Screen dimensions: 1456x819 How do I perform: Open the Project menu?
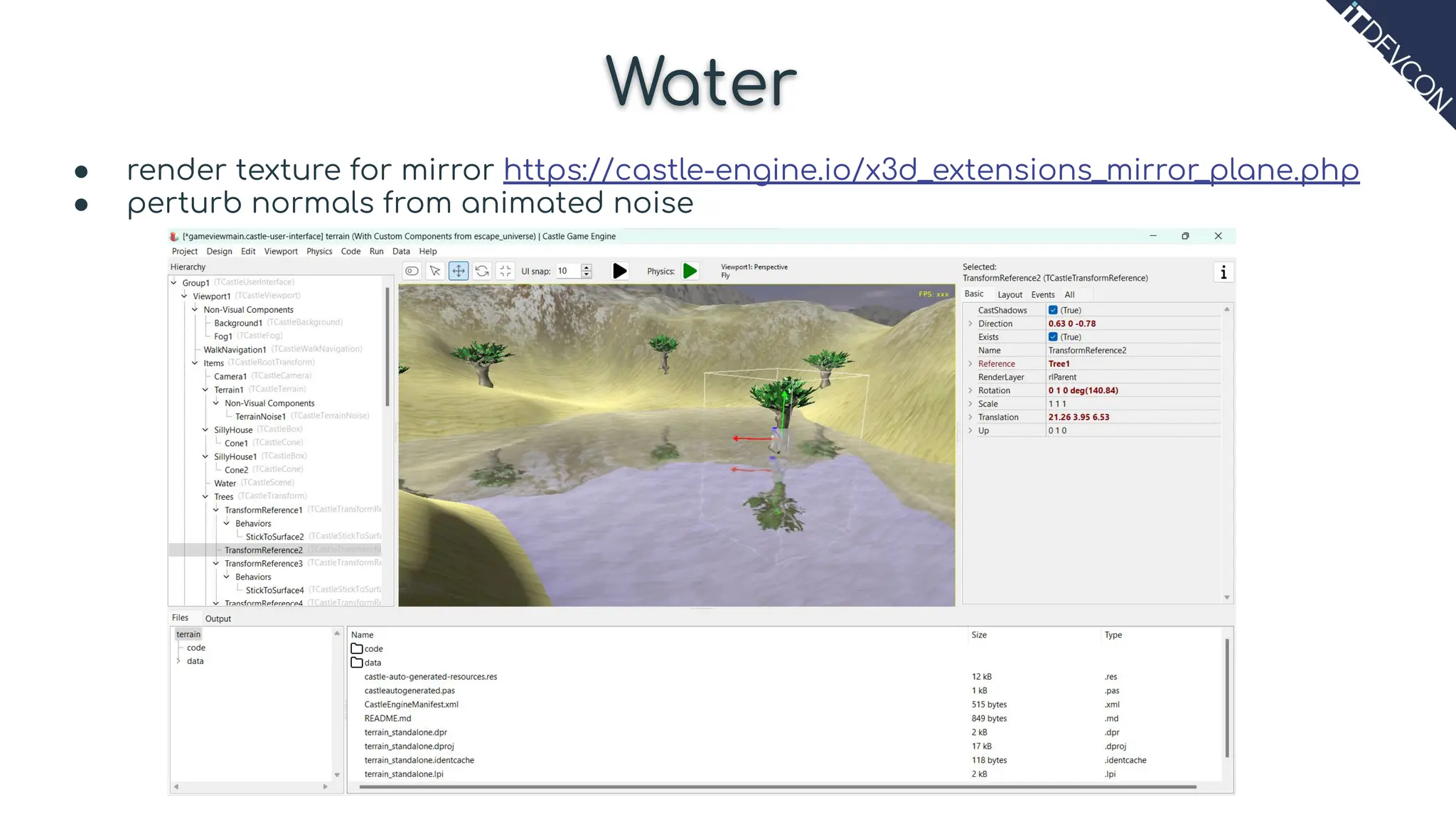pos(184,251)
